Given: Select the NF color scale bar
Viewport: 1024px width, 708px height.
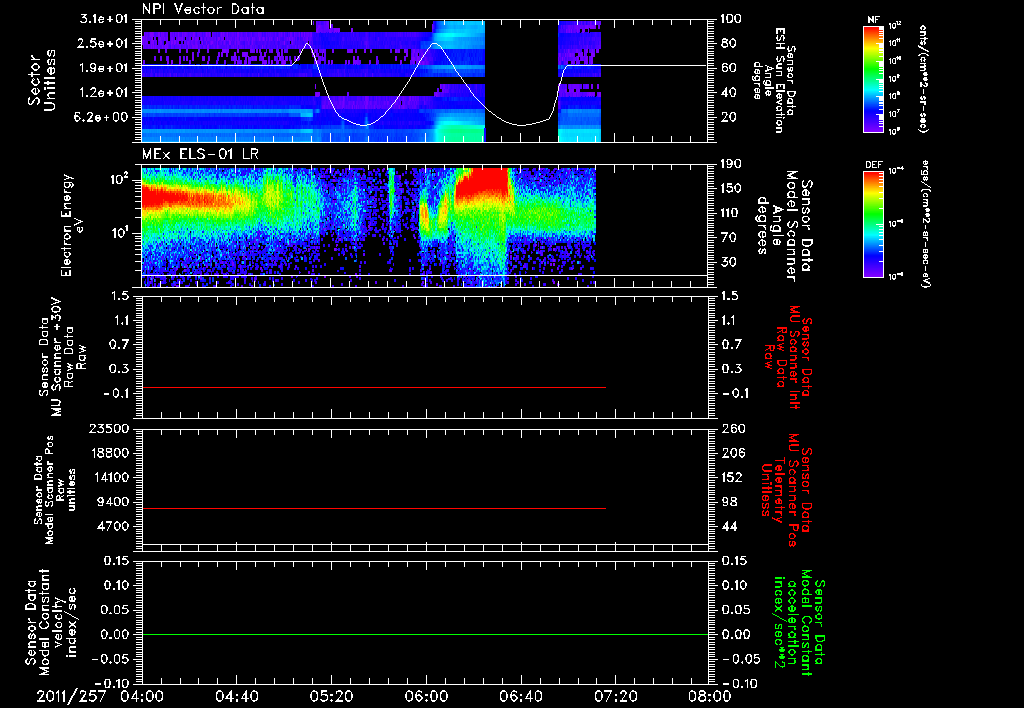Looking at the screenshot, I should tap(874, 78).
